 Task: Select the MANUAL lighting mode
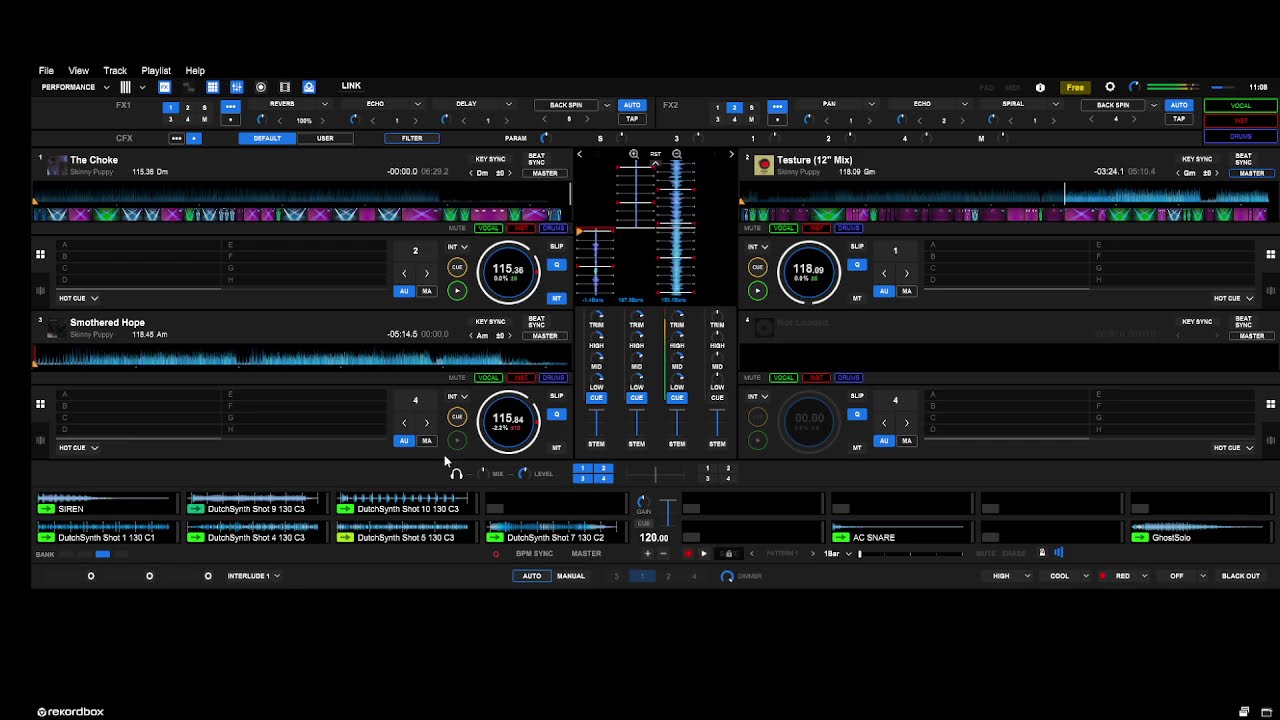click(571, 576)
